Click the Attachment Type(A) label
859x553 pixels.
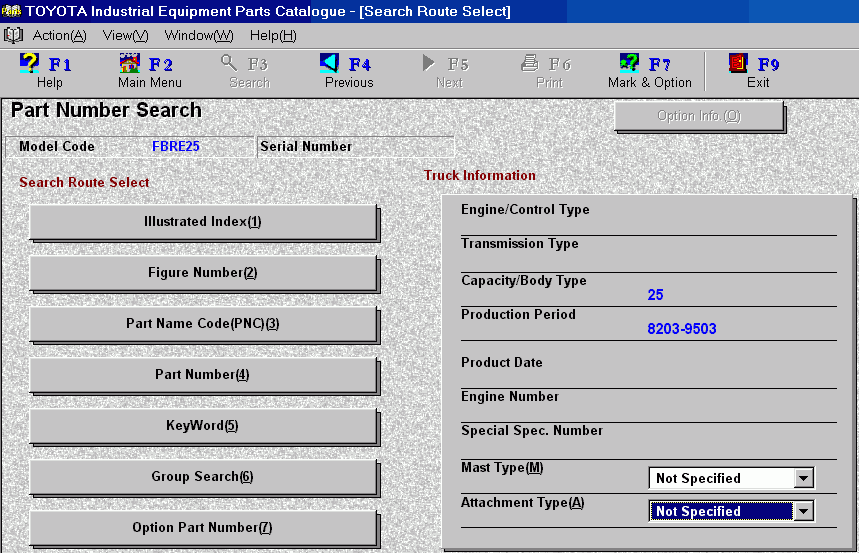point(523,503)
